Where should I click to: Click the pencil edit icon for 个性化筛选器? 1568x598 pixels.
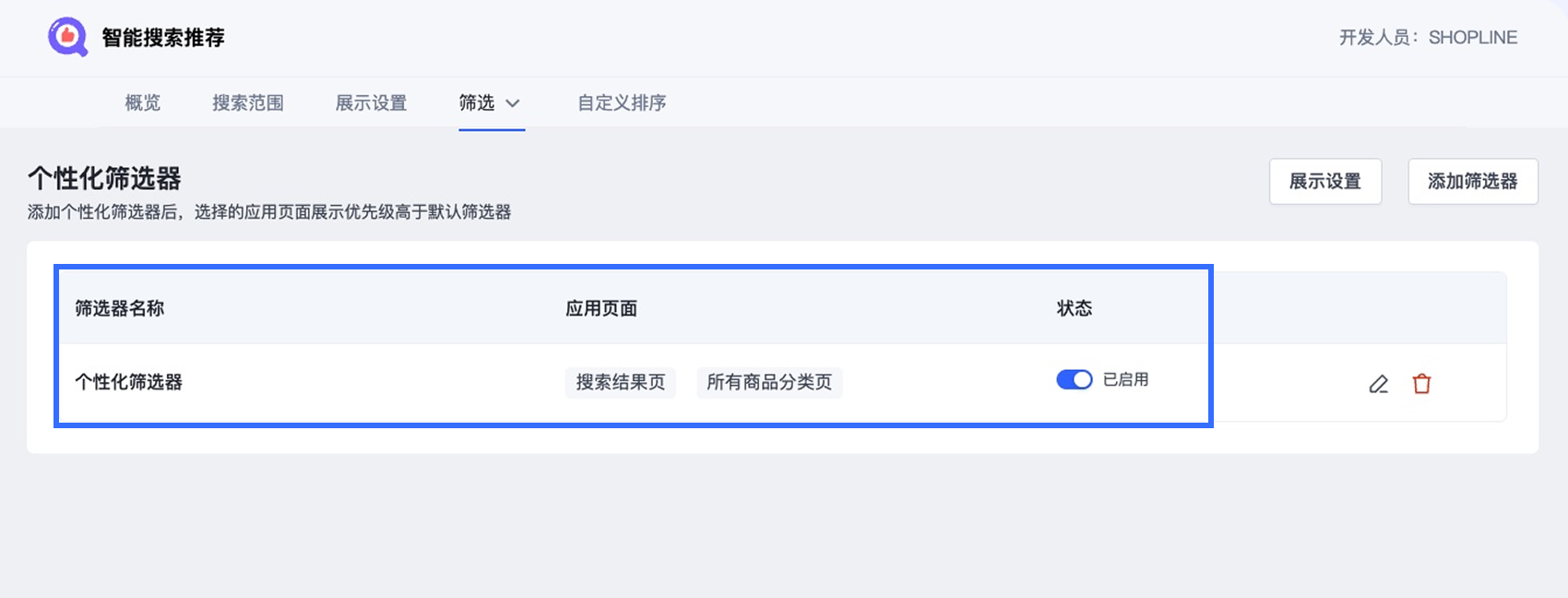(x=1378, y=384)
